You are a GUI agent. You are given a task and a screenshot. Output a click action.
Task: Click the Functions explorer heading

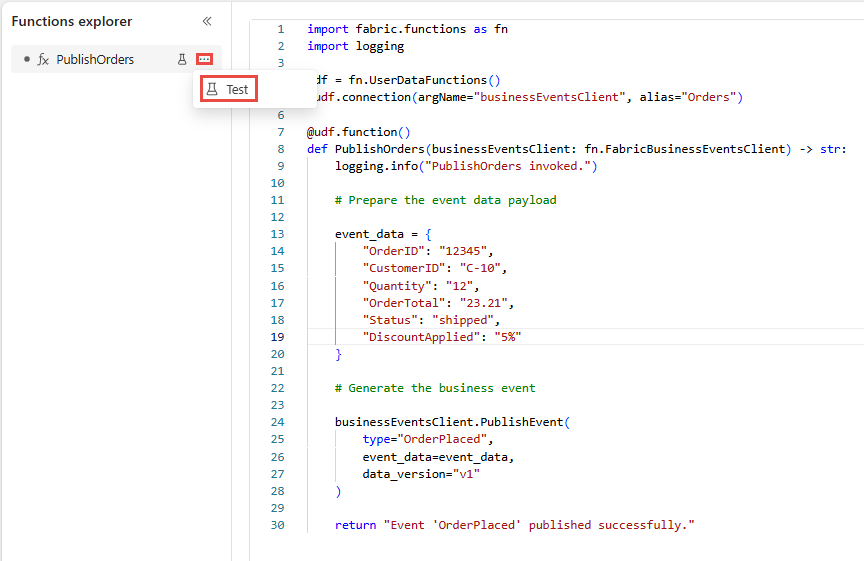72,21
